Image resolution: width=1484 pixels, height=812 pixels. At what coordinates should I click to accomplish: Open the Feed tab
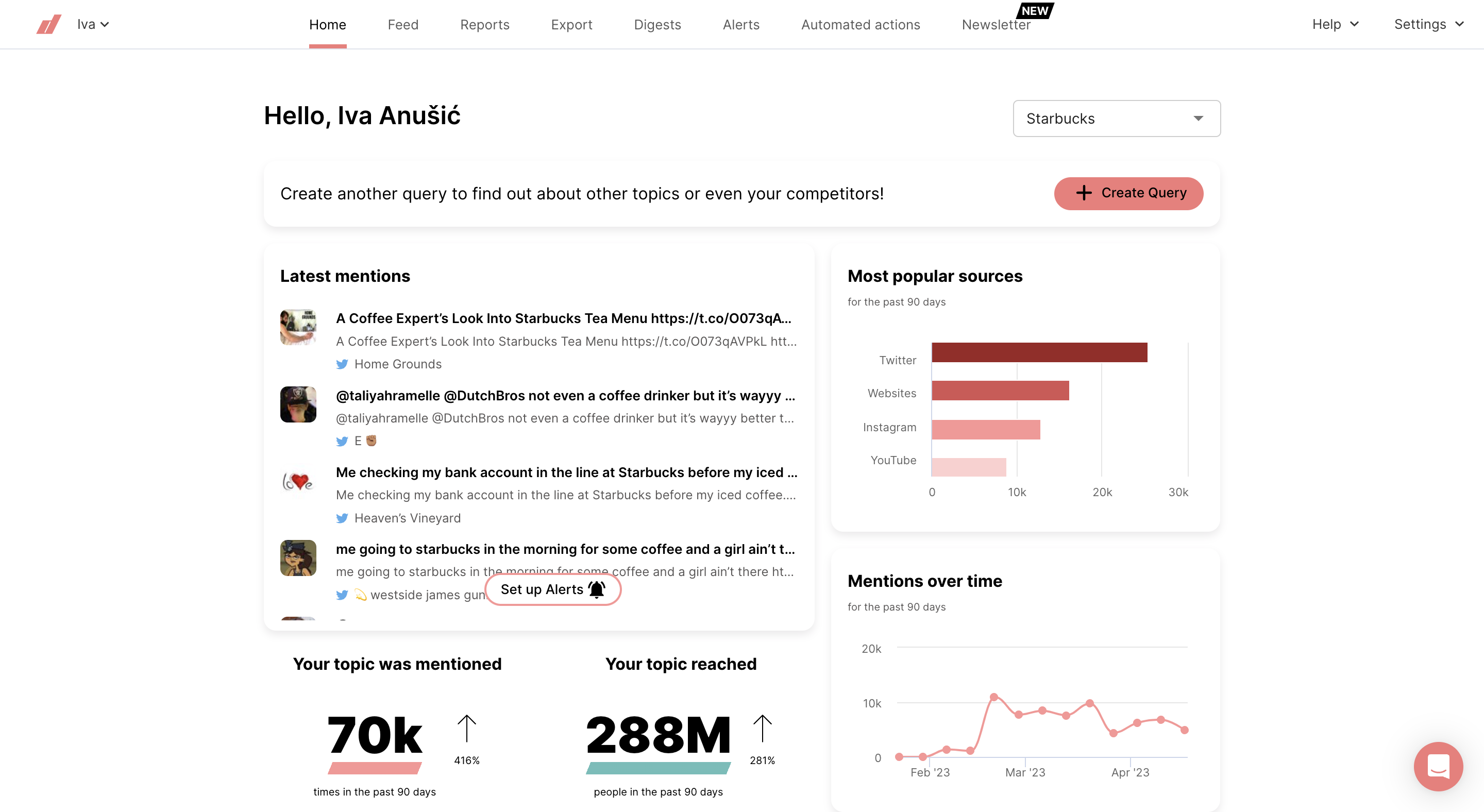click(402, 25)
